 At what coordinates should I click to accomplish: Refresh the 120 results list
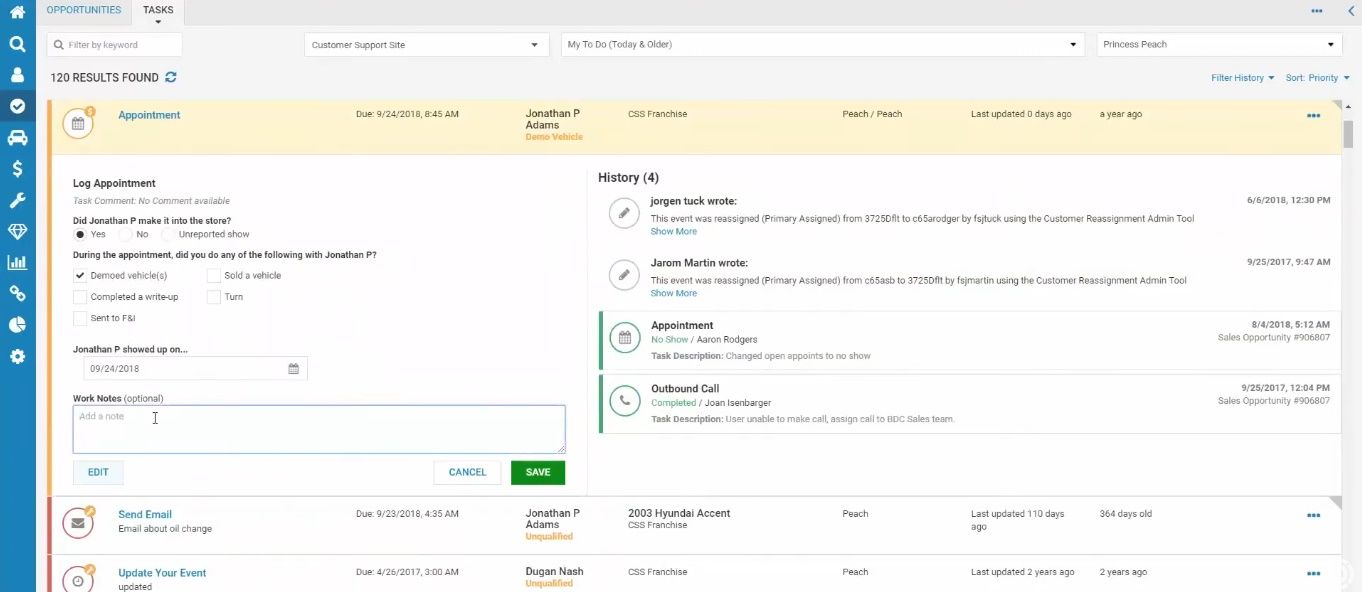click(x=171, y=77)
